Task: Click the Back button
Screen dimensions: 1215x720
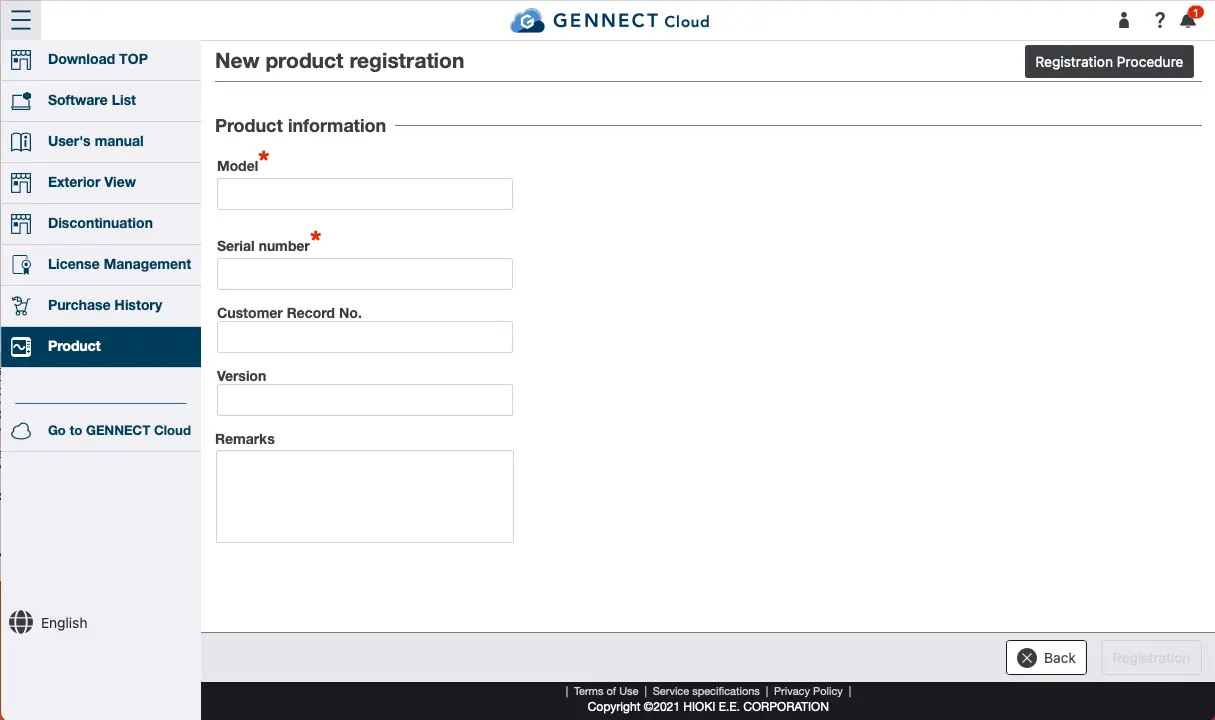Action: click(x=1046, y=658)
